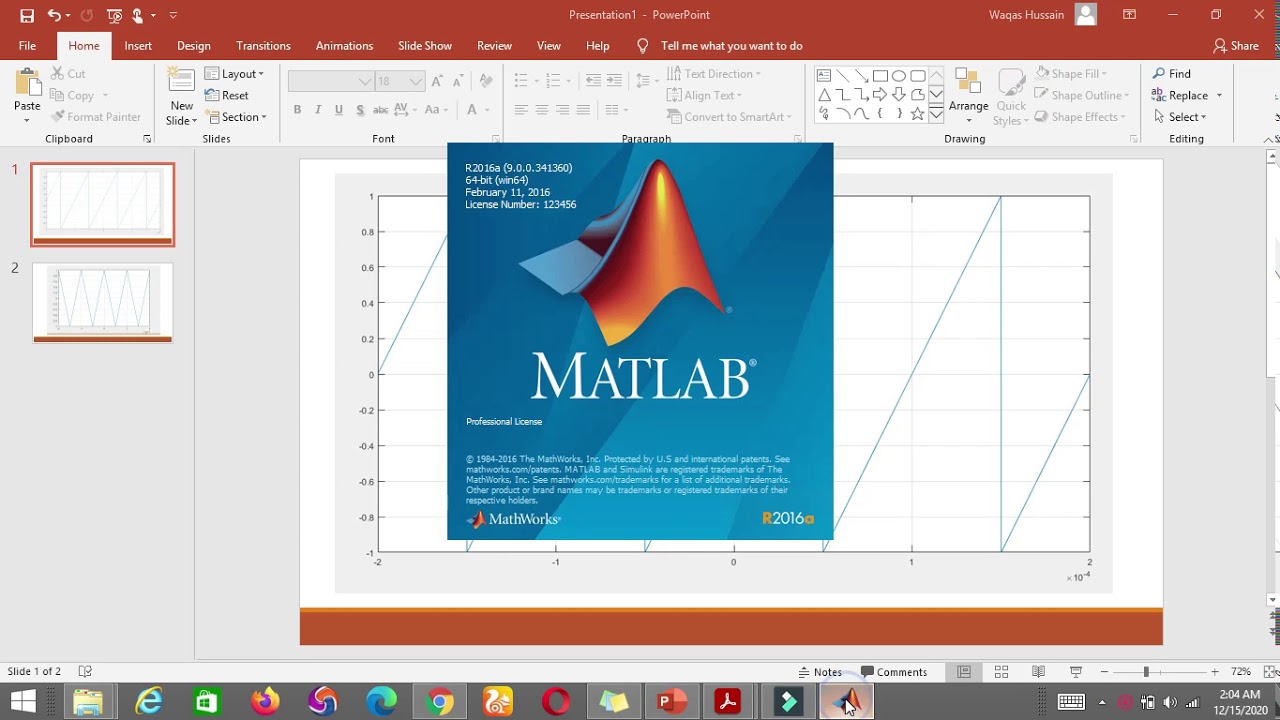1280x720 pixels.
Task: Align text left
Action: coord(521,110)
